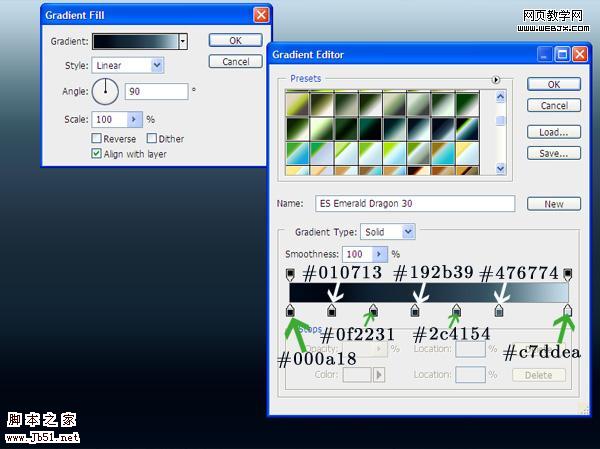Open the Color swatch arrow menu
This screenshot has height=449, width=600.
coord(379,375)
